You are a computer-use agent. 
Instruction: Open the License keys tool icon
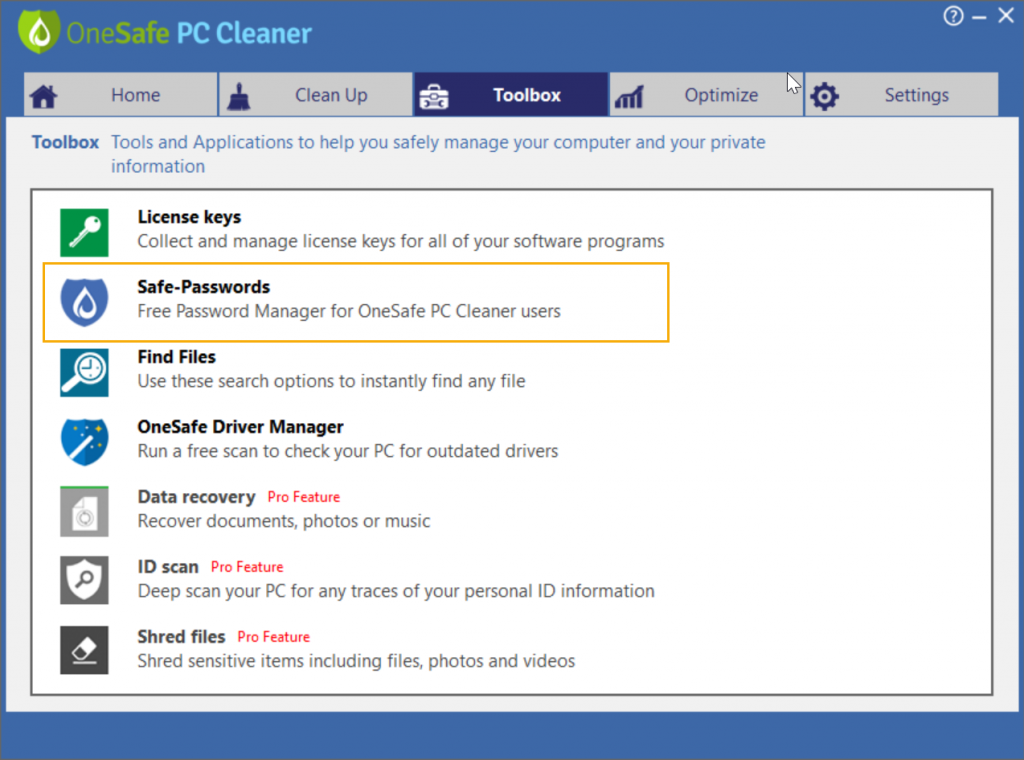click(x=84, y=232)
